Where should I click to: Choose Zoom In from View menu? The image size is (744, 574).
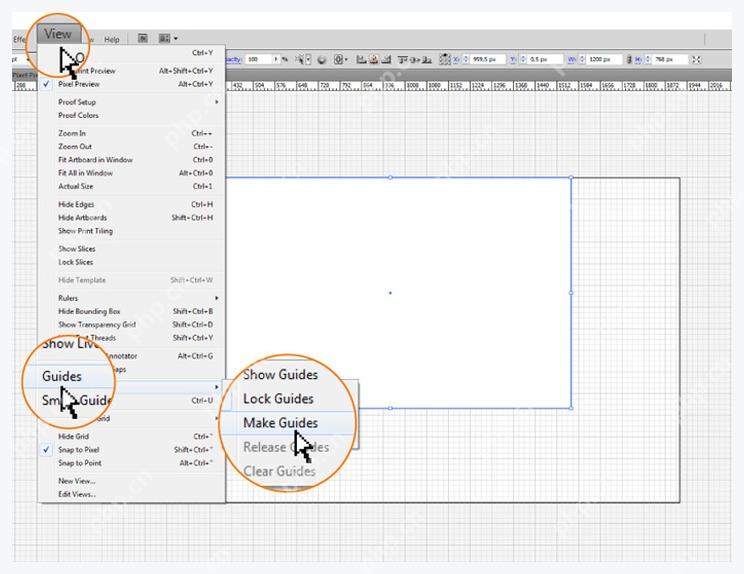(x=131, y=133)
